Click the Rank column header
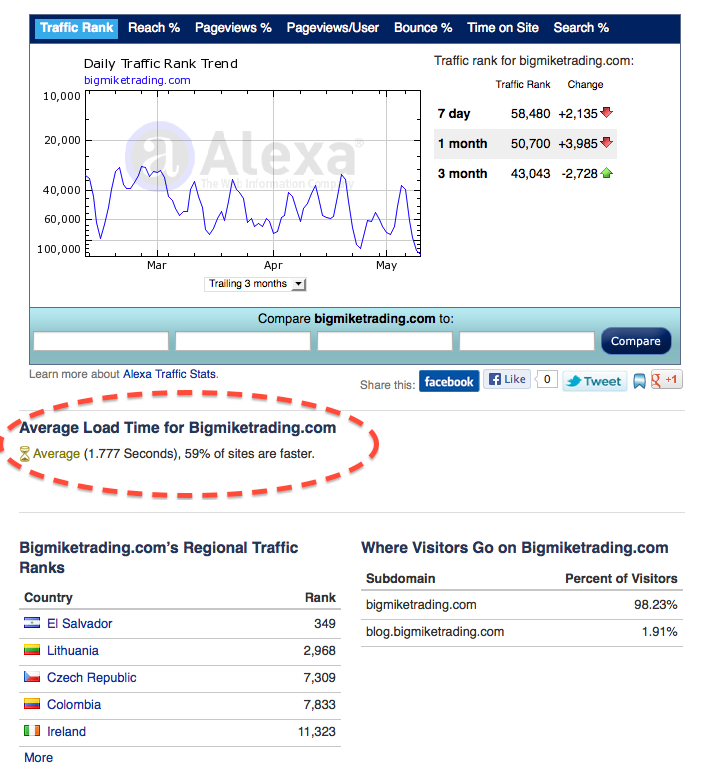Viewport: 704px width, 770px height. pyautogui.click(x=320, y=598)
